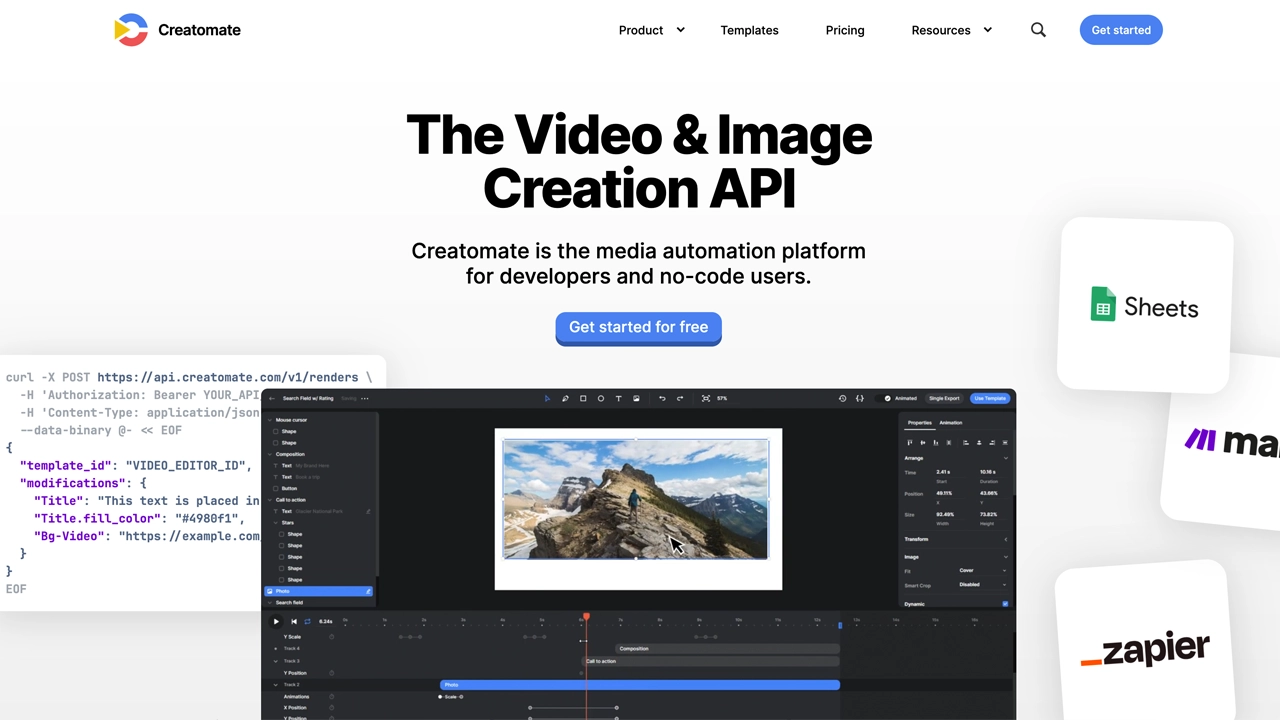The image size is (1280, 720).
Task: Toggle the Dynamic checkbox
Action: pyautogui.click(x=1005, y=604)
